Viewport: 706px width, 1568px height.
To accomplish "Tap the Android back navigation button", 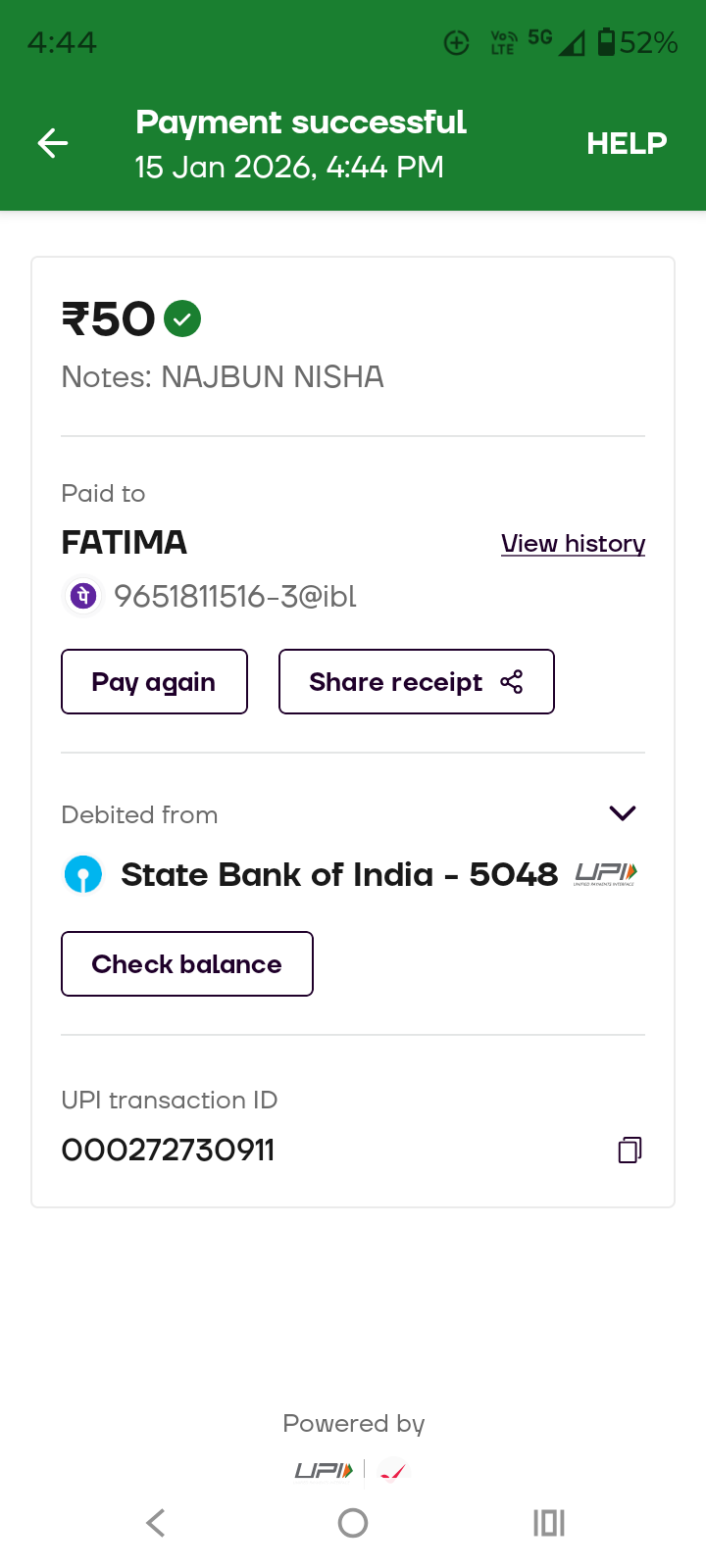I will [x=156, y=1523].
